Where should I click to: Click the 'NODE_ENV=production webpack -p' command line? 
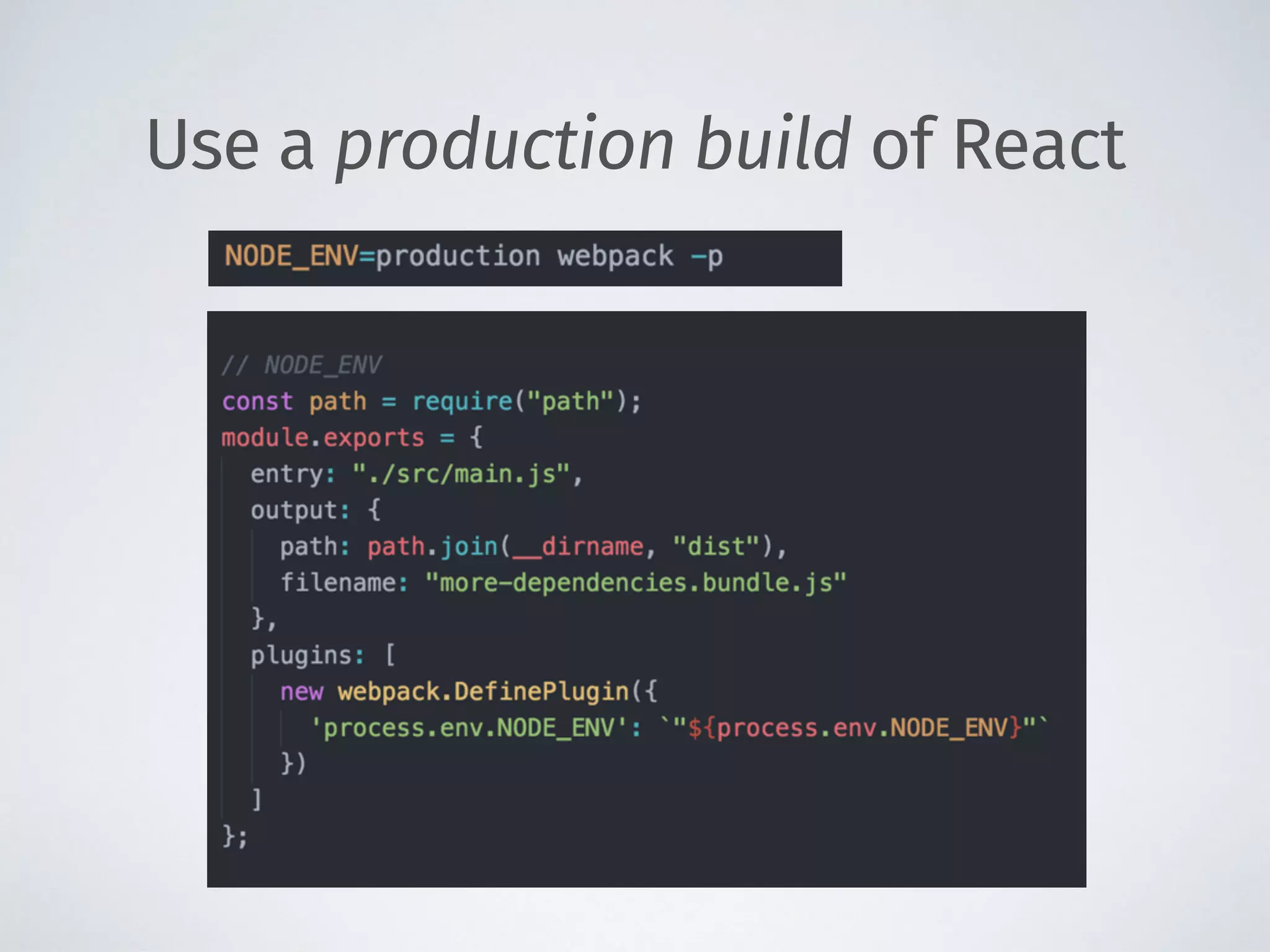pyautogui.click(x=474, y=256)
